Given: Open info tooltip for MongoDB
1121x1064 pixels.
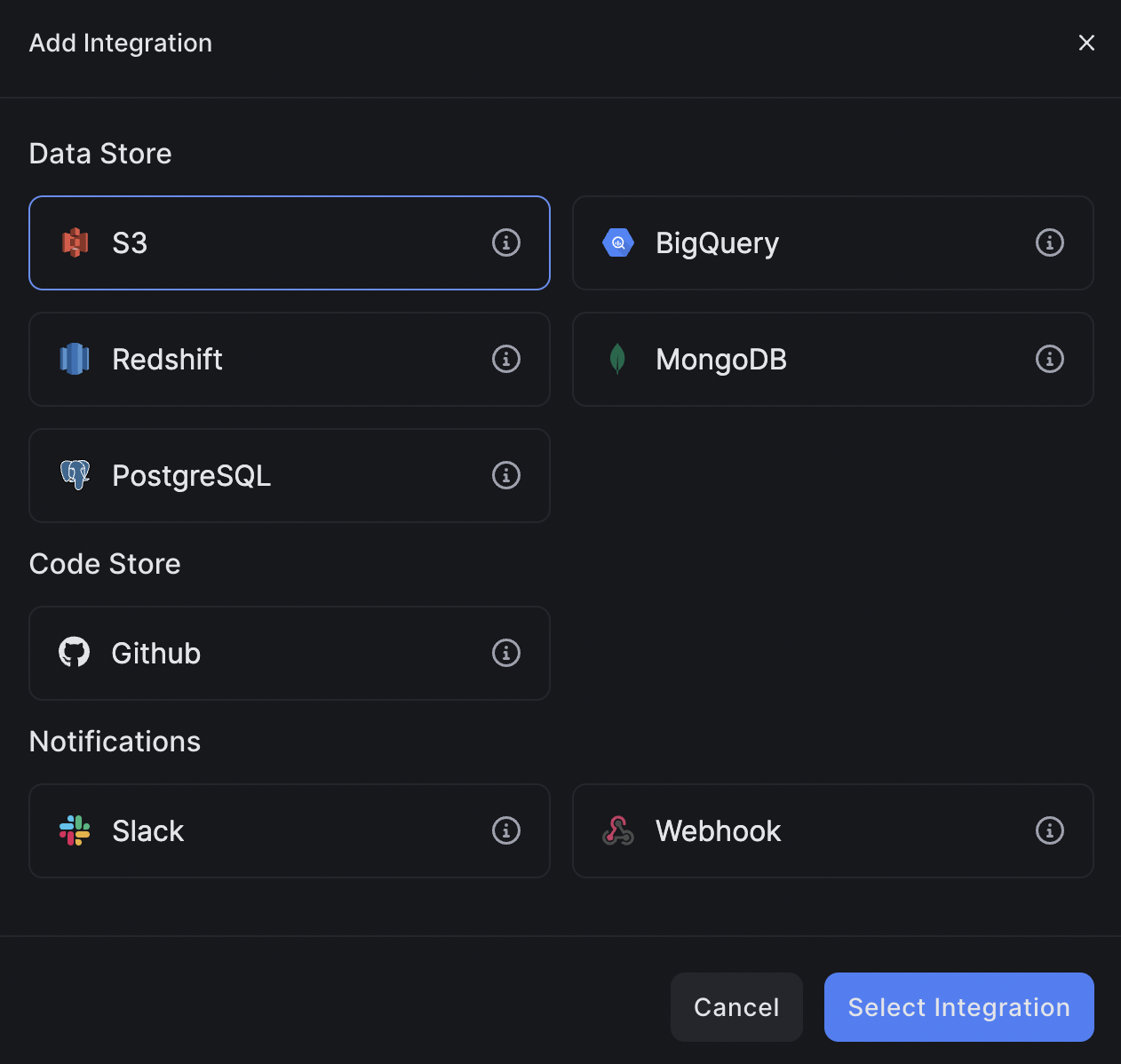Looking at the screenshot, I should pyautogui.click(x=1049, y=359).
